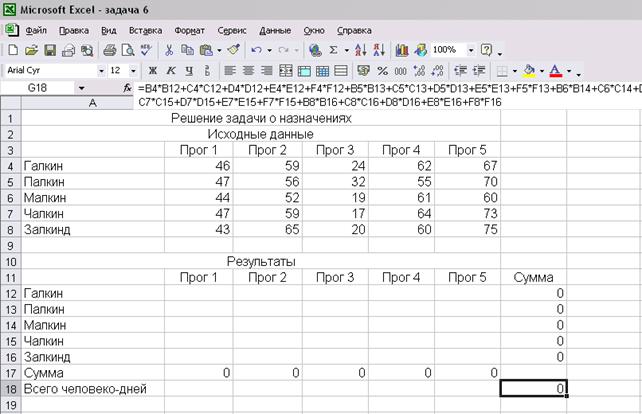Apply Percent Style format icon
The width and height of the screenshot is (642, 414).
tap(383, 71)
